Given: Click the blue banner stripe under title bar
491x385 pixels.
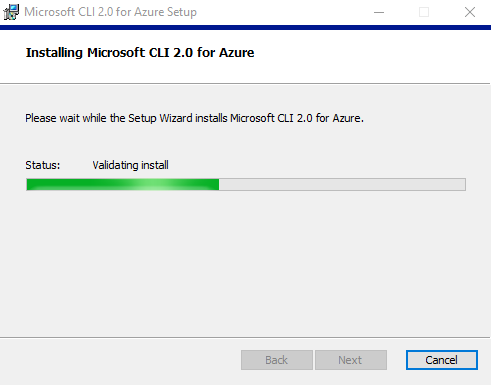Looking at the screenshot, I should pyautogui.click(x=245, y=27).
